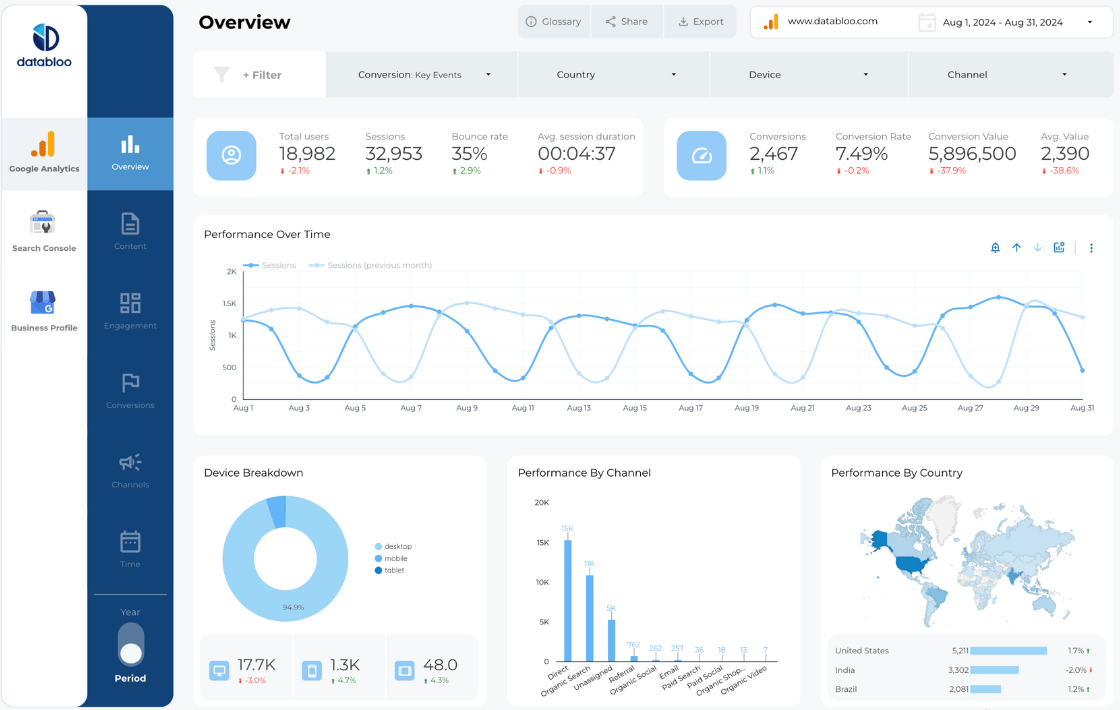This screenshot has width=1120, height=710.
Task: Click the Share button
Action: 626,21
